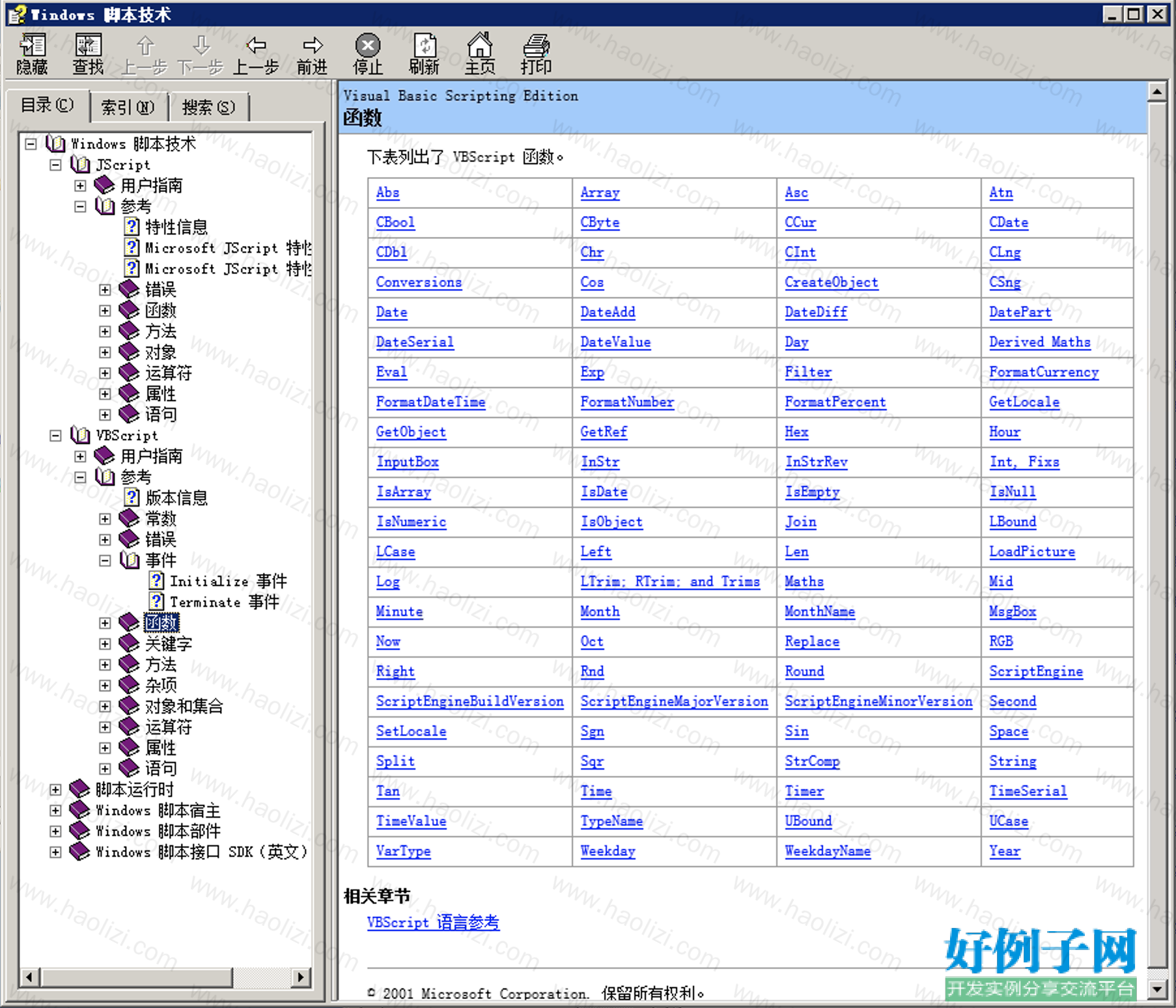Print the topic with the 打印 icon
1176x1008 pixels.
click(536, 45)
